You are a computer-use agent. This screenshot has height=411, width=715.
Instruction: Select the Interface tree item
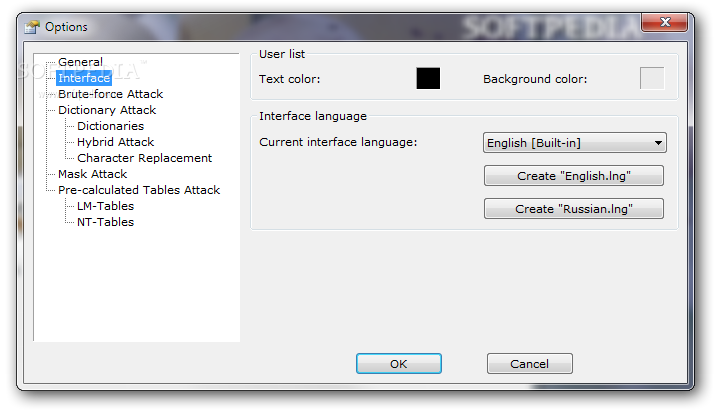coord(84,78)
